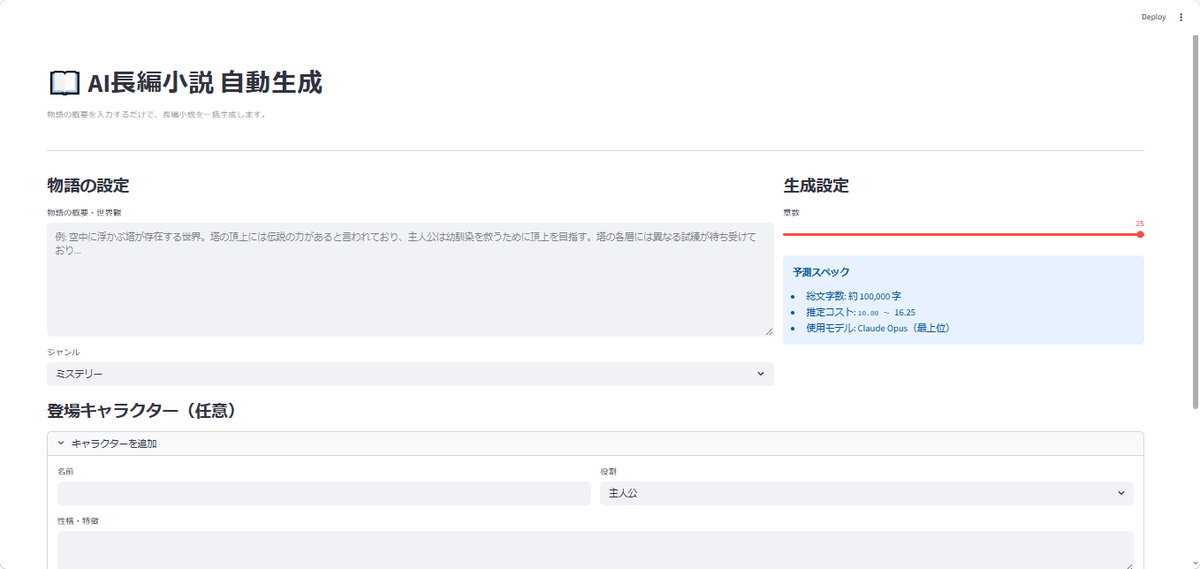The width and height of the screenshot is (1200, 569).
Task: Click the 登場キャラクター（任意） heading
Action: [x=141, y=411]
